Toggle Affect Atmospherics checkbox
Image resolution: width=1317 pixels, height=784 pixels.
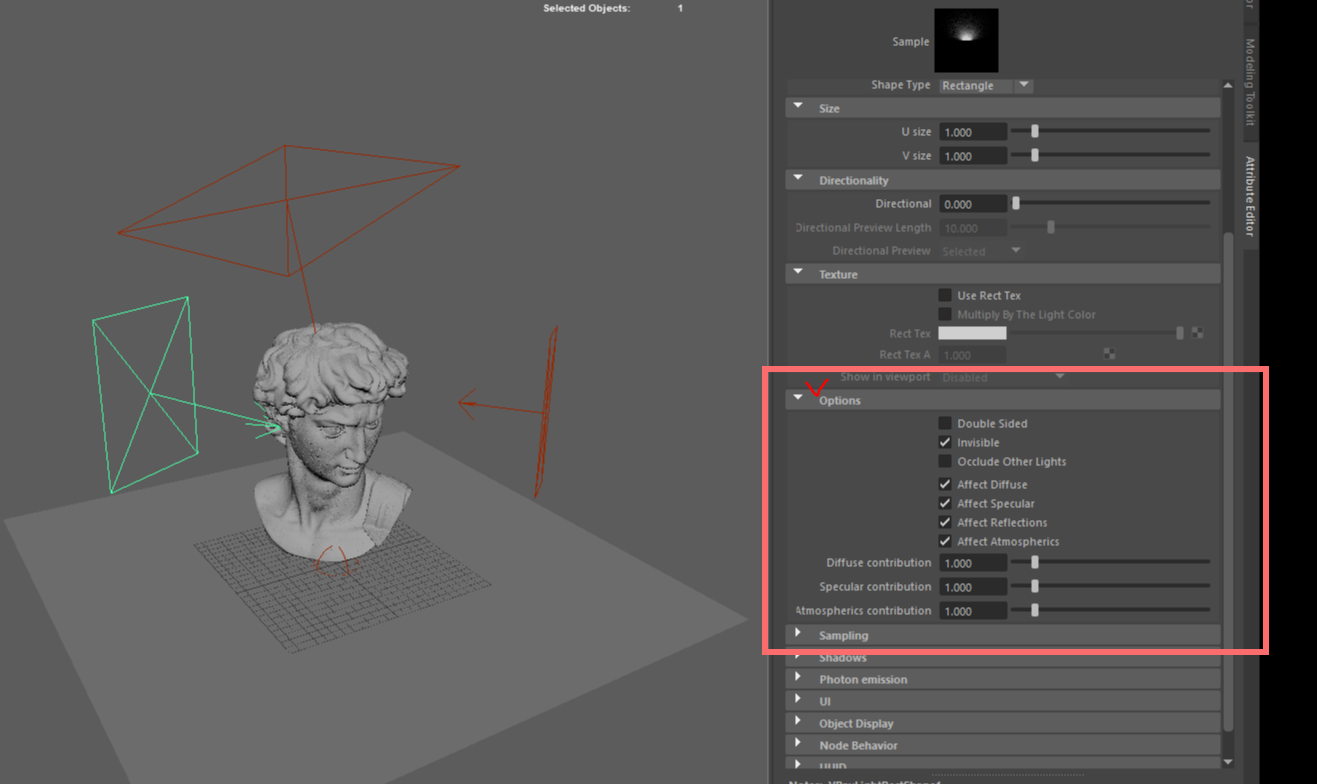pyautogui.click(x=945, y=541)
